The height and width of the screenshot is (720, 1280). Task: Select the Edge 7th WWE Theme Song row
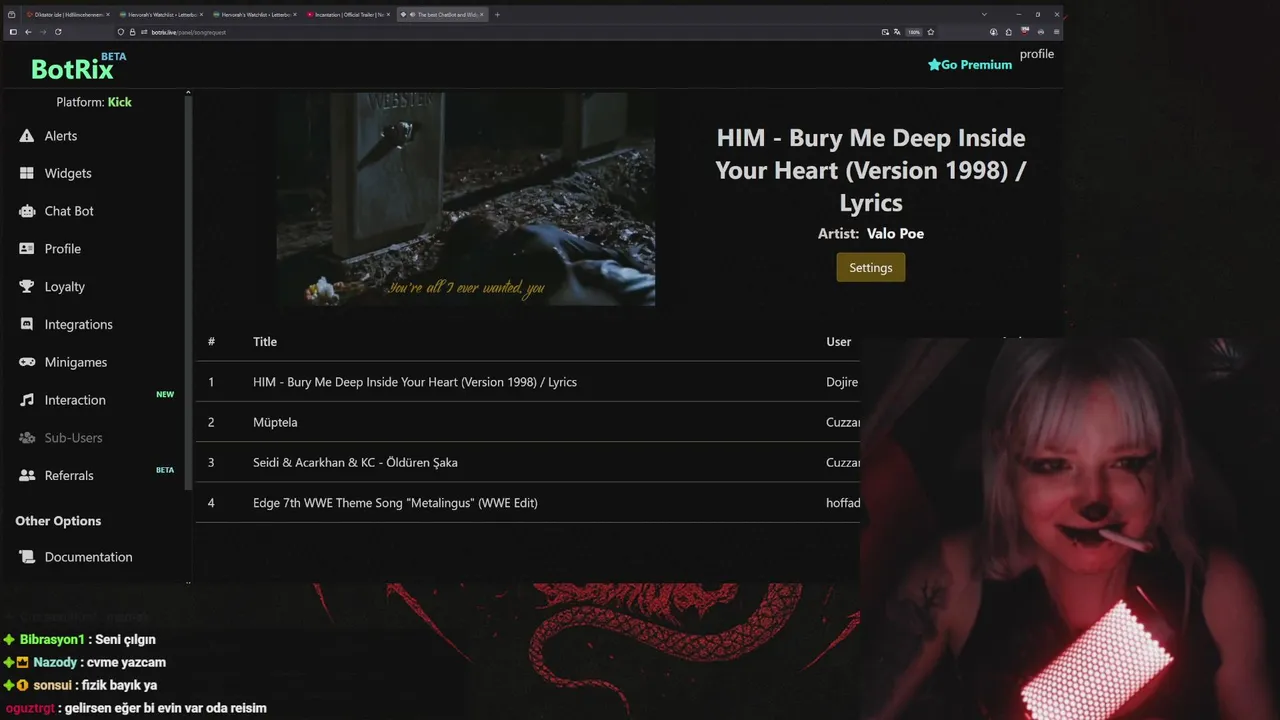(528, 503)
